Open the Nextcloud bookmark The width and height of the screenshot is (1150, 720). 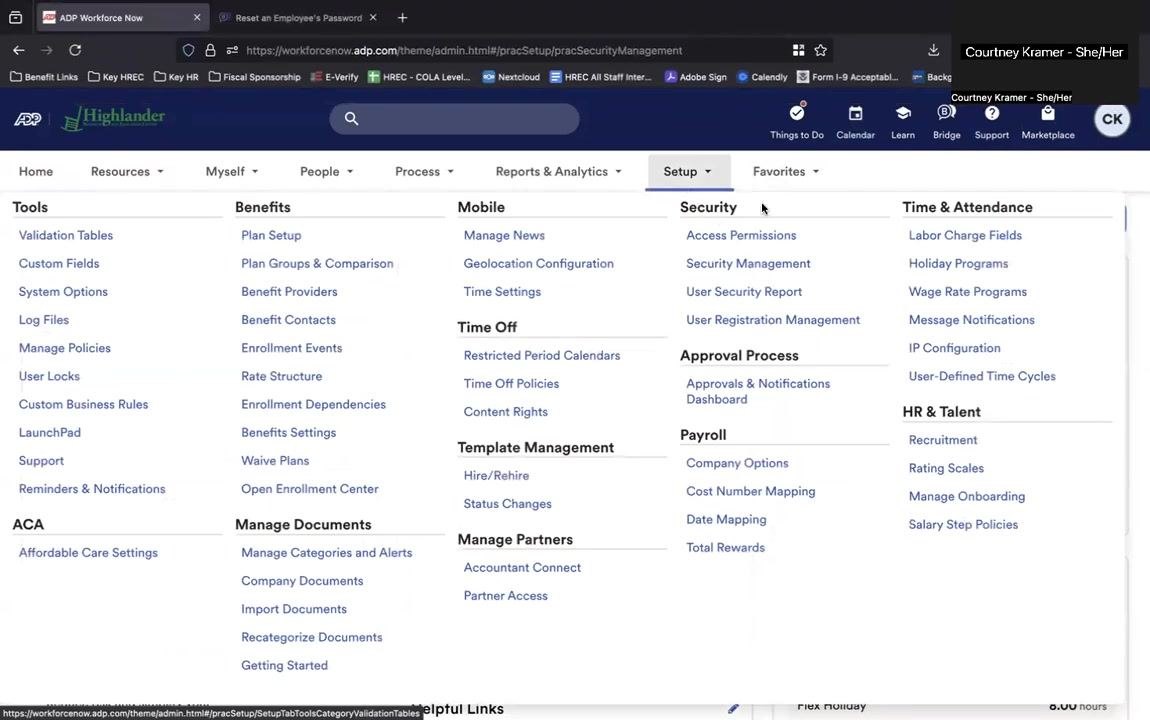(511, 76)
